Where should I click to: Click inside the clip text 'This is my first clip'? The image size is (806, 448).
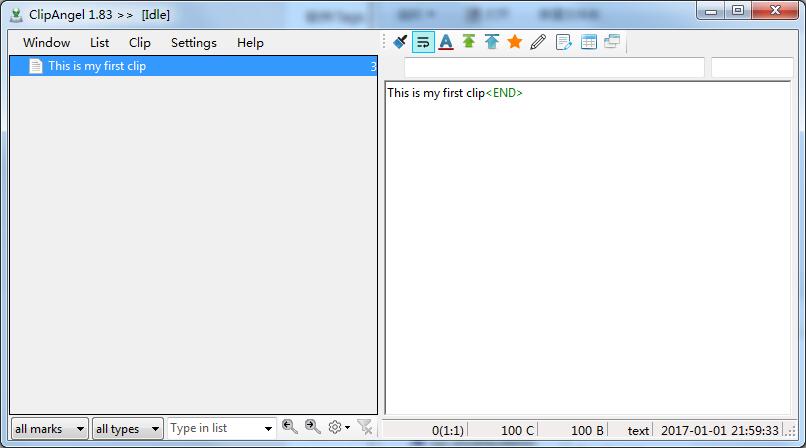click(436, 93)
